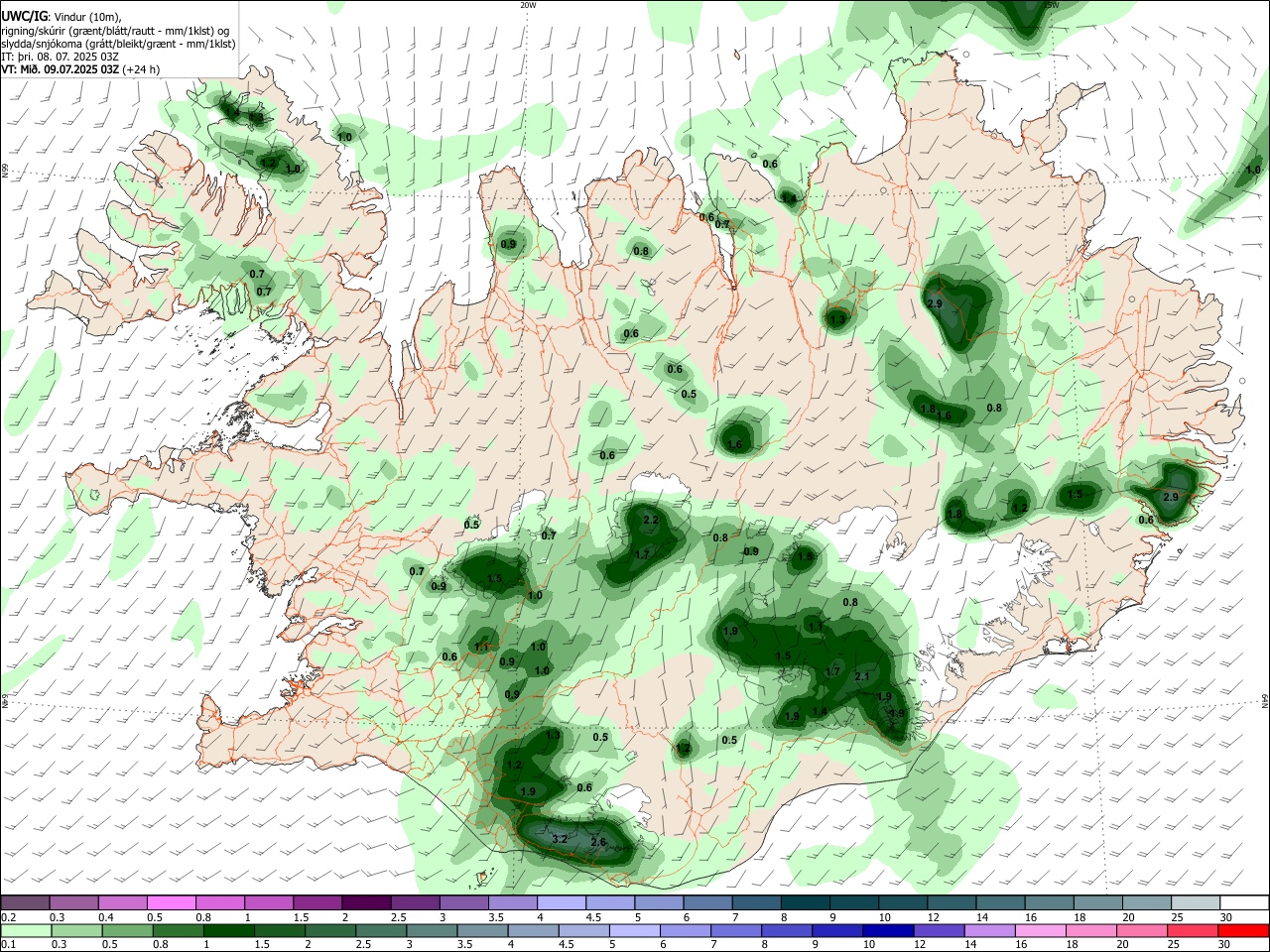Image resolution: width=1270 pixels, height=952 pixels.
Task: Click the 2.6 precipitation value on the south coast
Action: [x=598, y=842]
